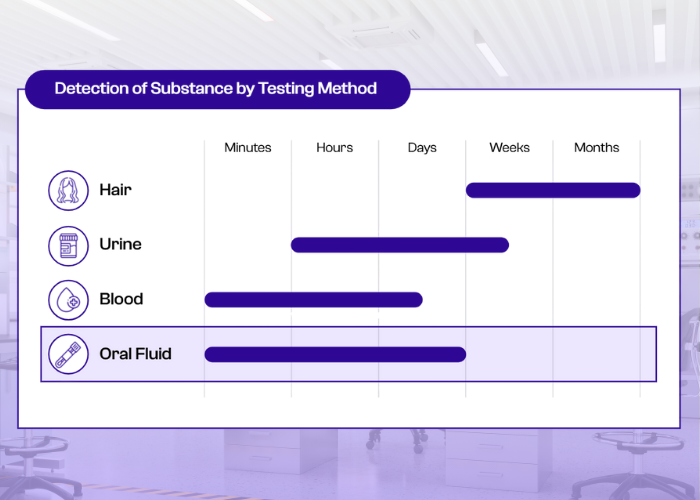Click the Detection of Substance title banner
This screenshot has width=700, height=500.
(216, 89)
